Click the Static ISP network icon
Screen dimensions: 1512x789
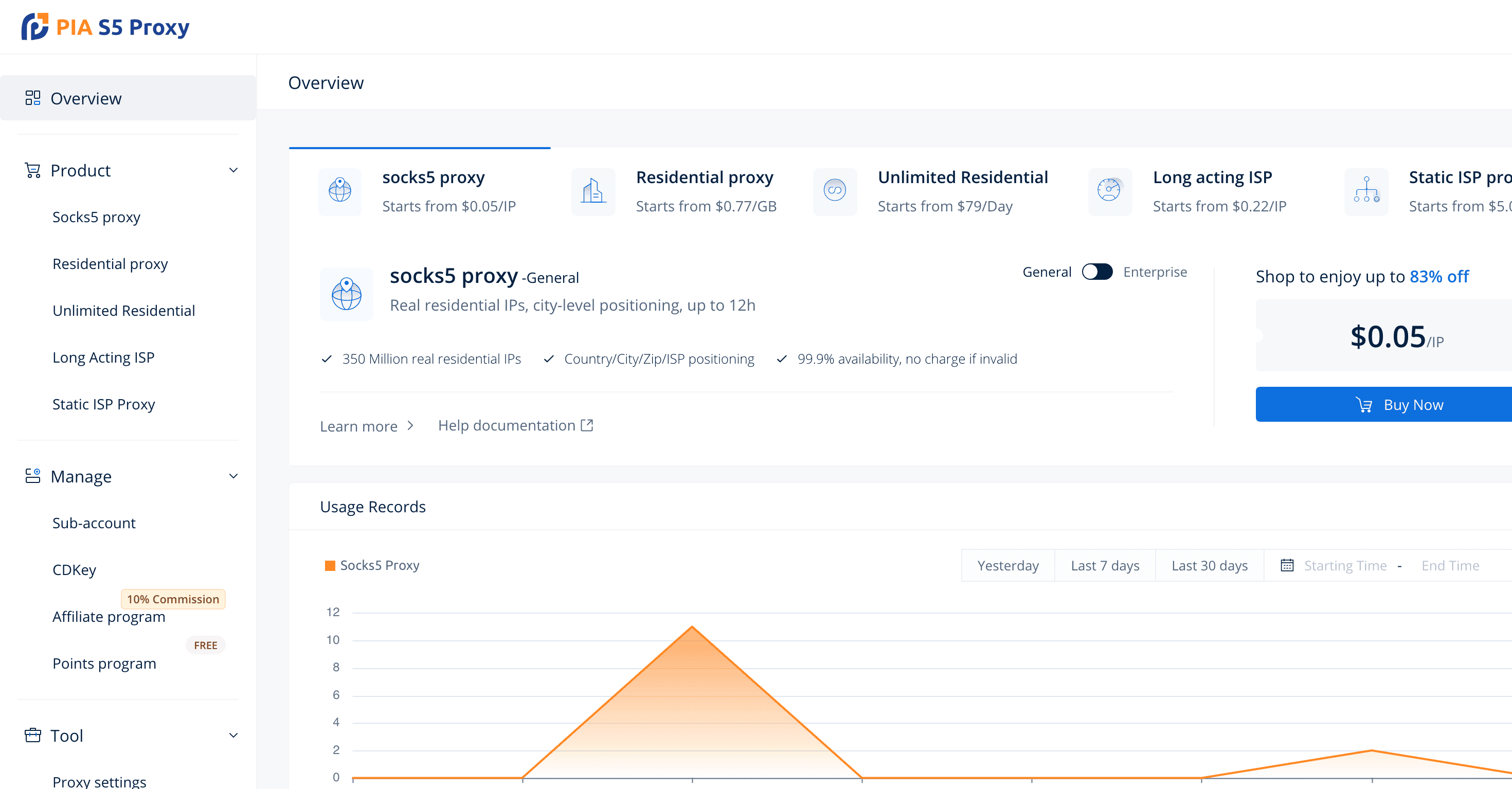click(1366, 191)
